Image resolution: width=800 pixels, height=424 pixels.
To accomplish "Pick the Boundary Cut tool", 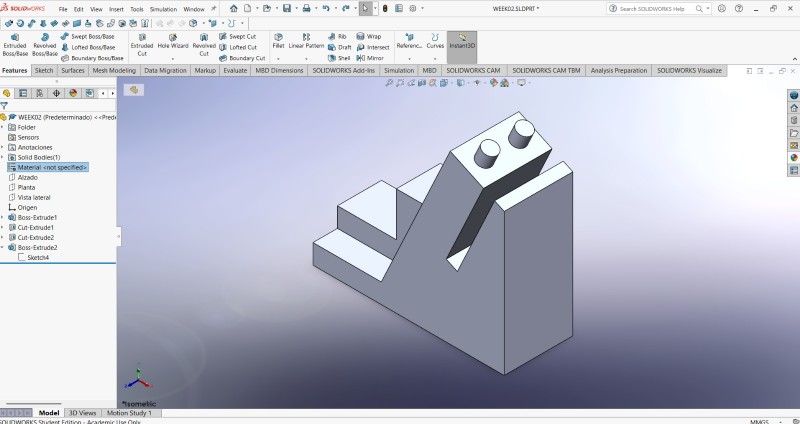I will pyautogui.click(x=242, y=58).
